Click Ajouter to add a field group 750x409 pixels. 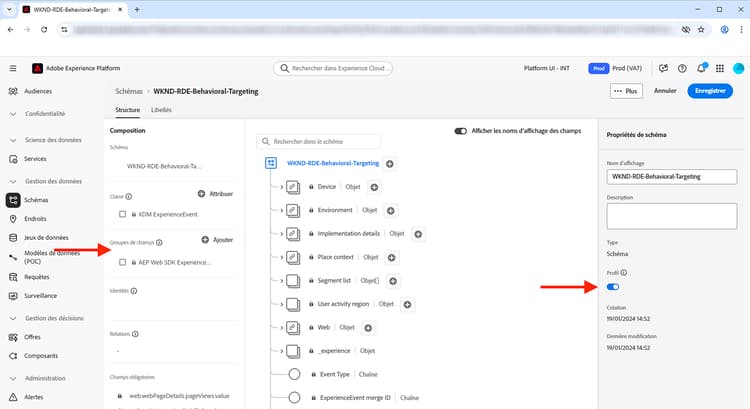pos(217,240)
